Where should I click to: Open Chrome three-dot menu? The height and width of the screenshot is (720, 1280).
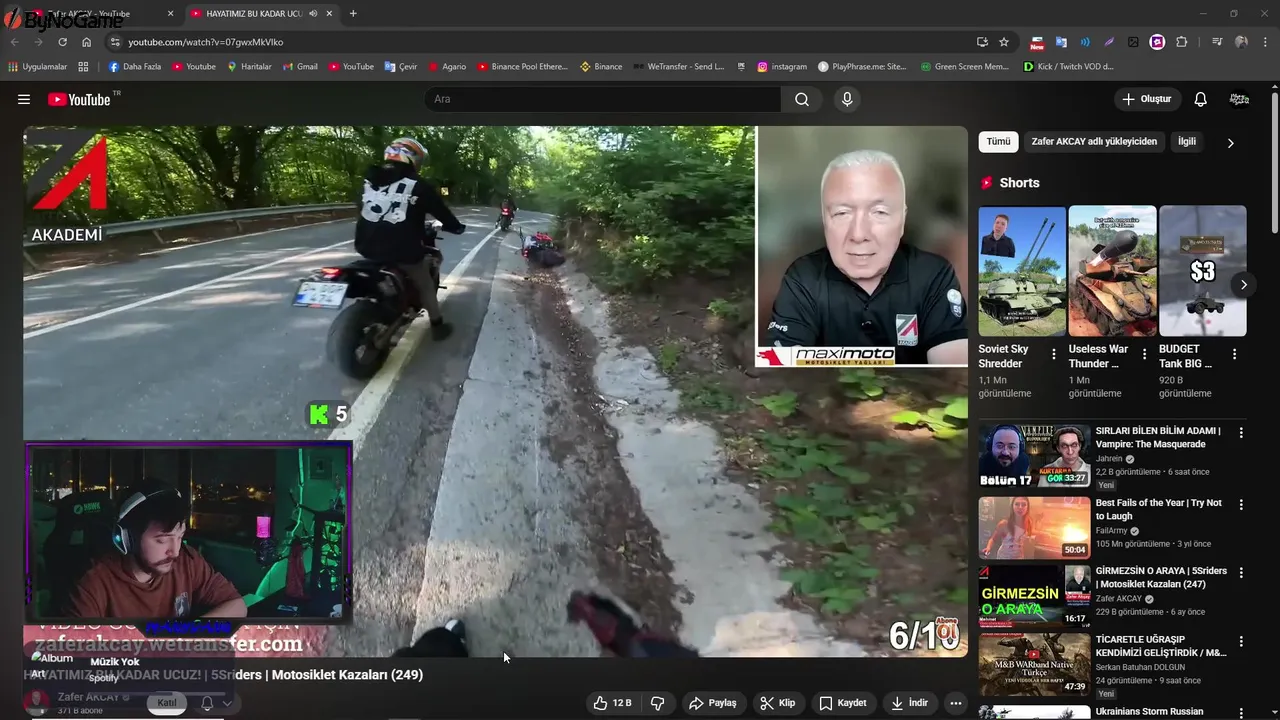click(1266, 42)
